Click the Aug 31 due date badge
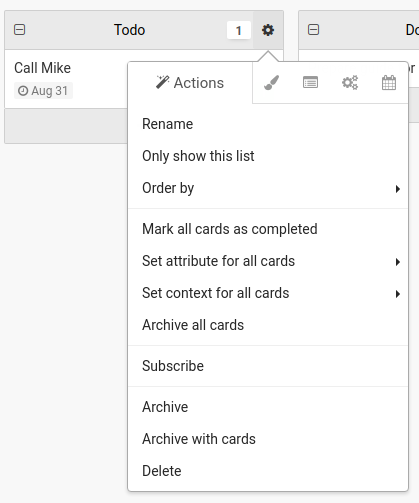 pyautogui.click(x=43, y=91)
